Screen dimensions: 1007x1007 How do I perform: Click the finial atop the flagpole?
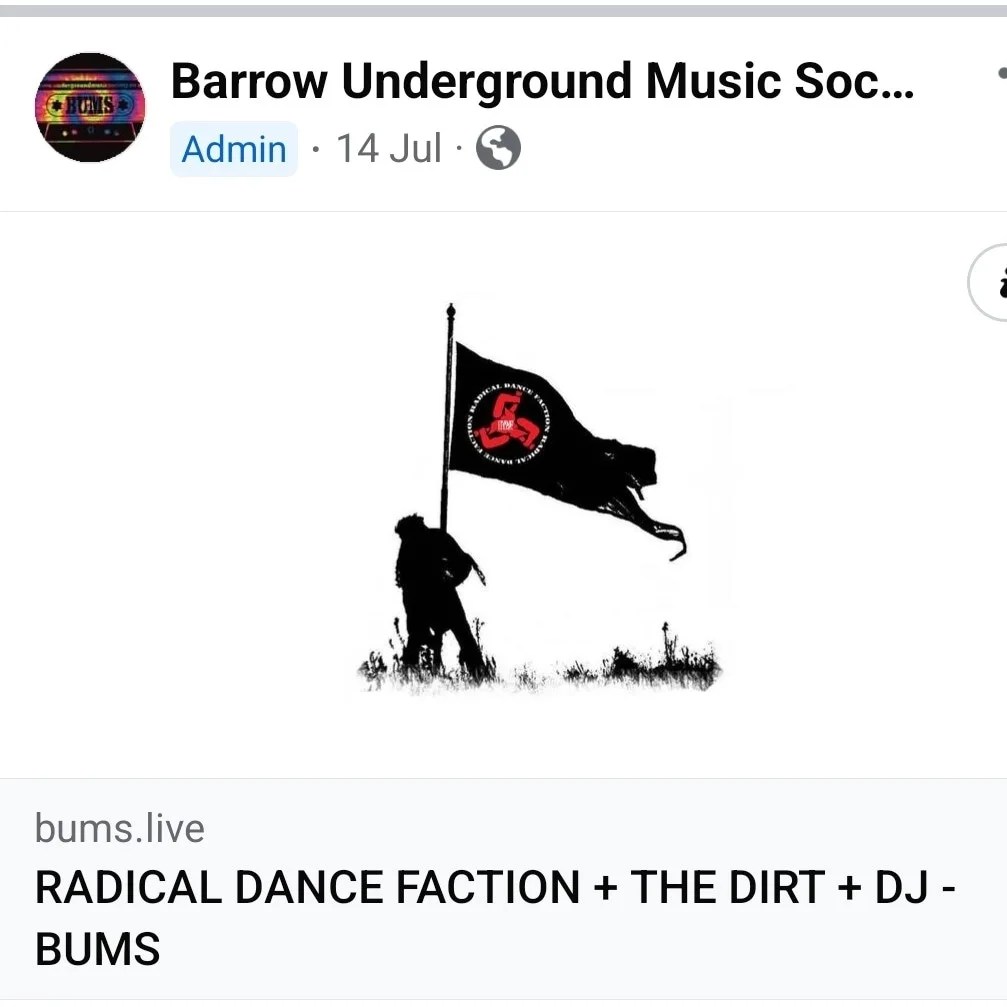click(451, 311)
